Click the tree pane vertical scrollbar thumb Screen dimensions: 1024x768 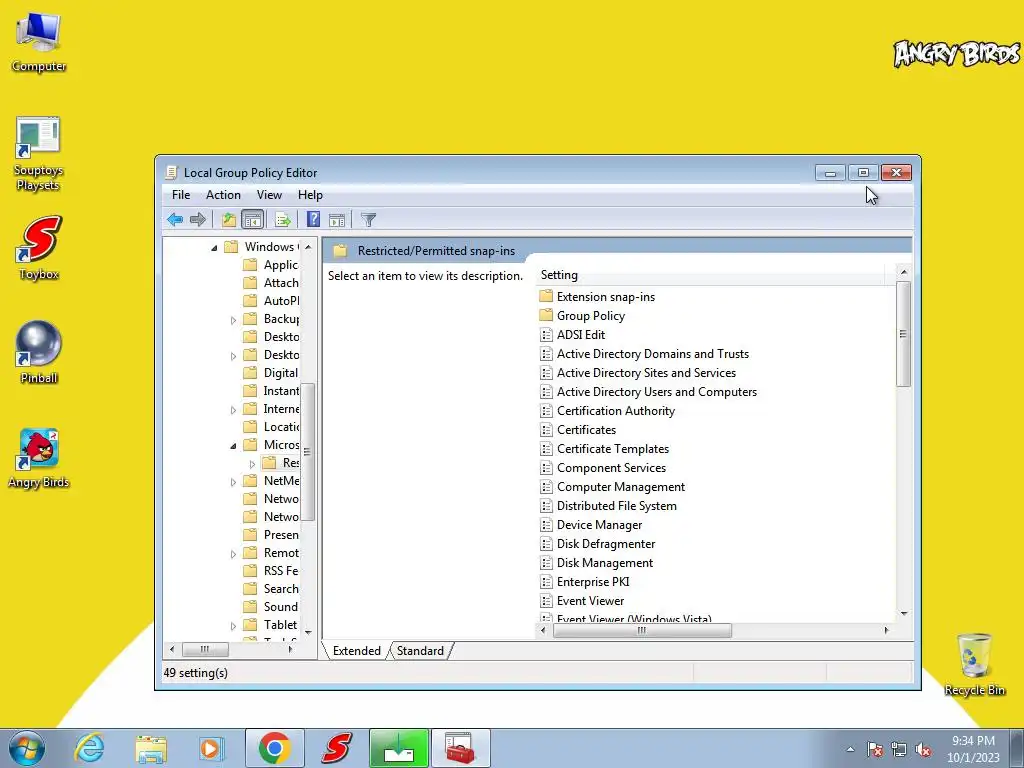(x=307, y=451)
